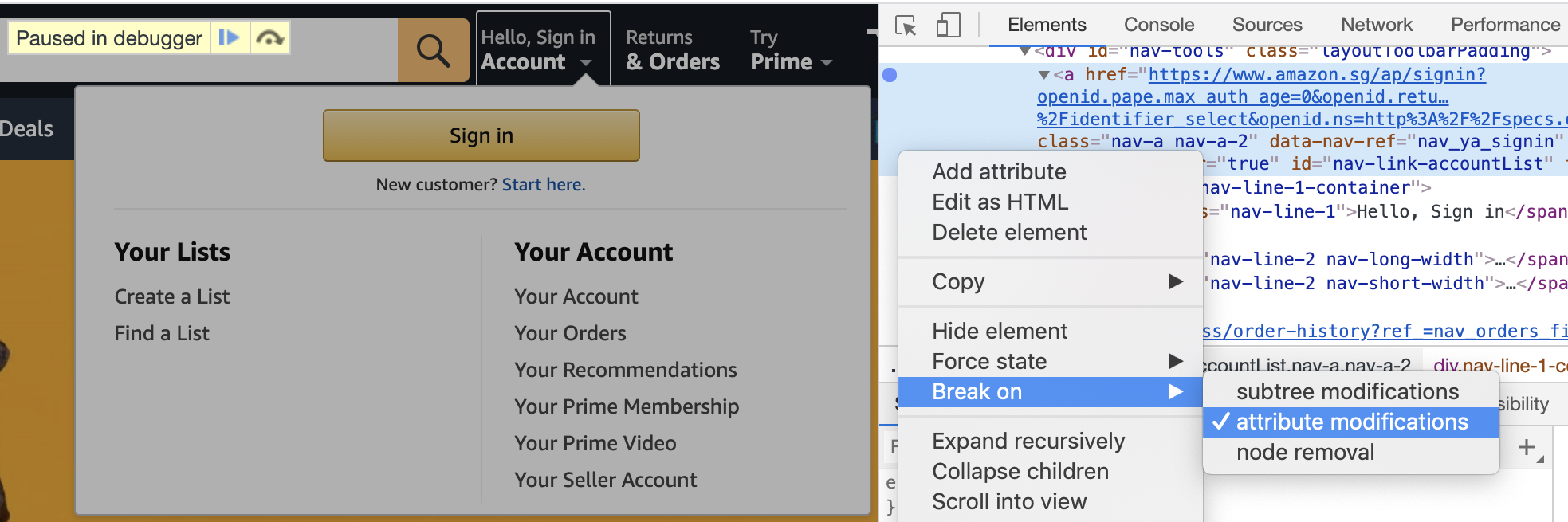This screenshot has height=522, width=1568.
Task: Click the yellow Sign in button
Action: [481, 135]
